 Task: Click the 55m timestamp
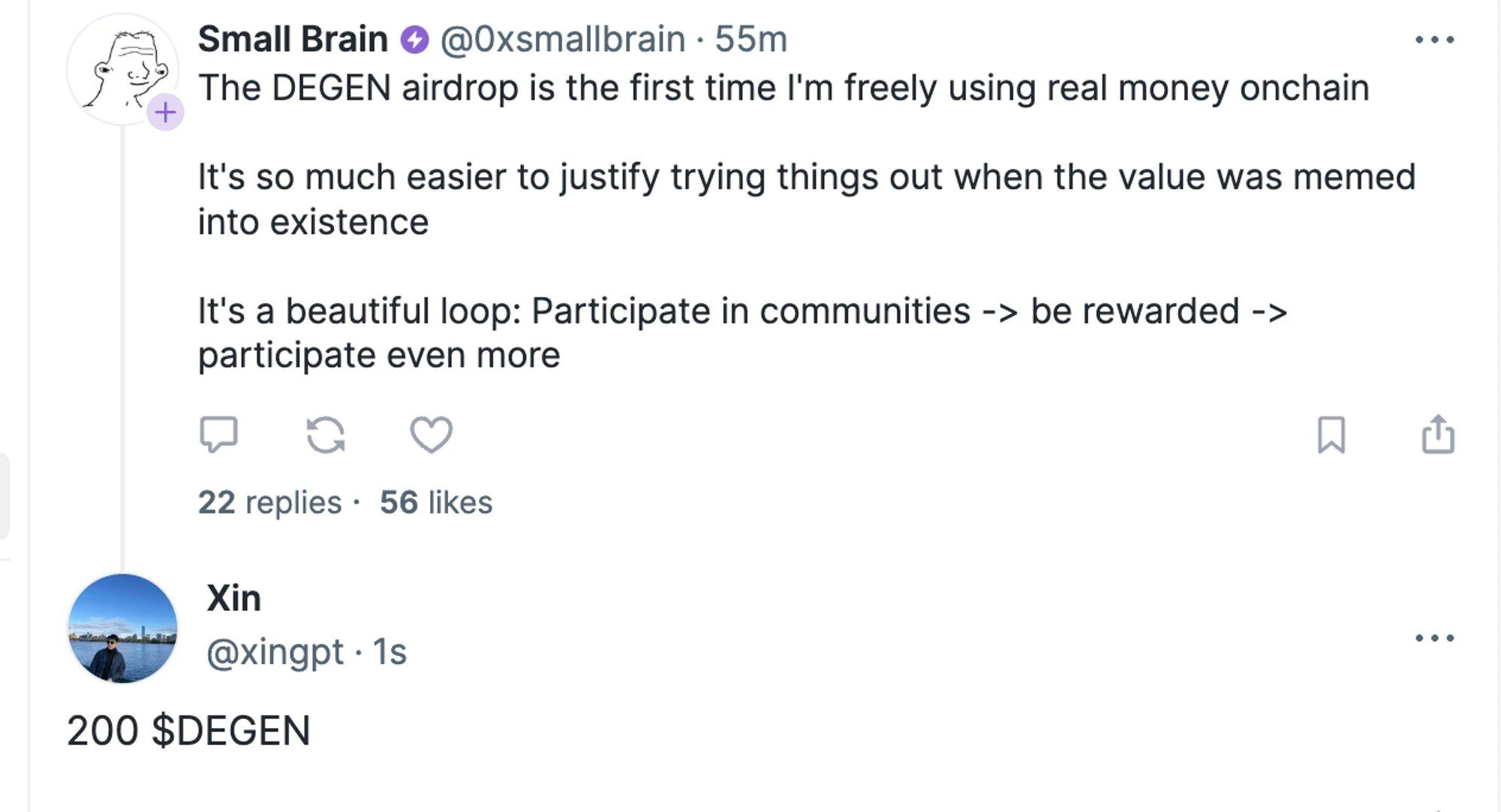[x=750, y=39]
